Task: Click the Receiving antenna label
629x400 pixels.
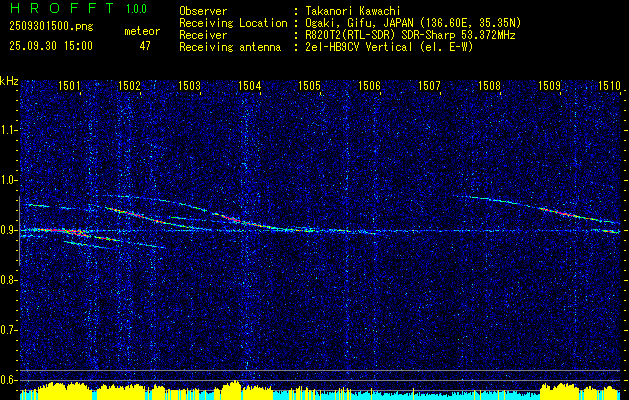Action: [230, 47]
